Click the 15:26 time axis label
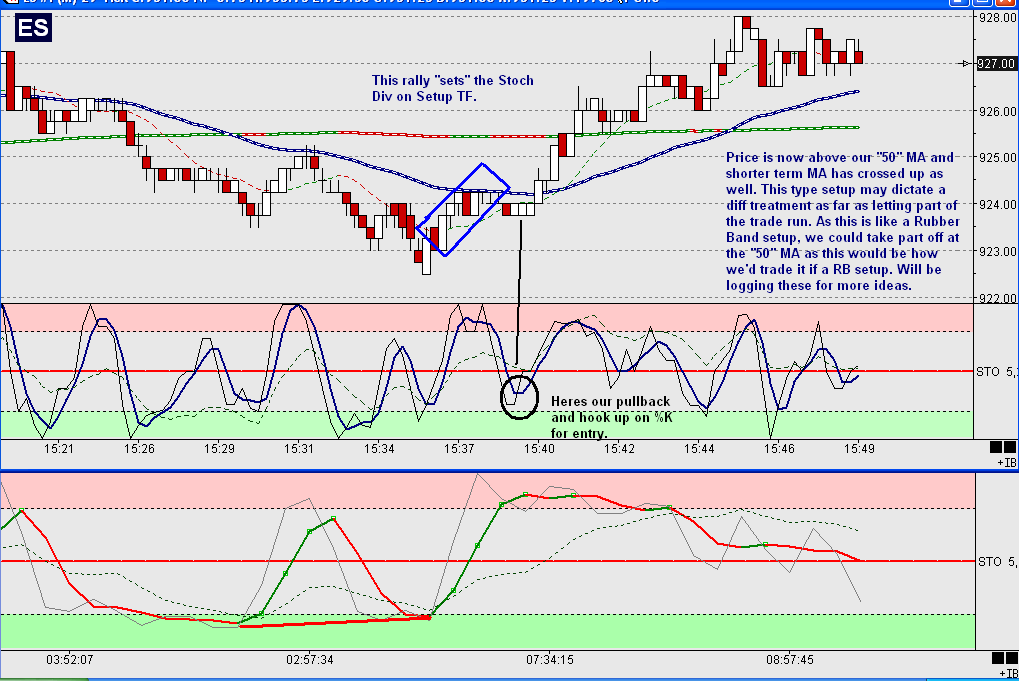This screenshot has height=681, width=1019. 139,448
